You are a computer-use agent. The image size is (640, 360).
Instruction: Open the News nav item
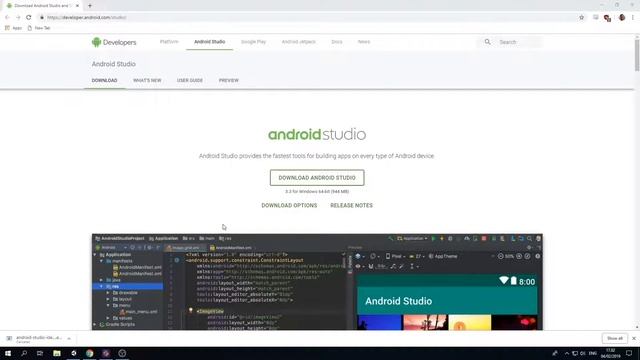coord(364,42)
